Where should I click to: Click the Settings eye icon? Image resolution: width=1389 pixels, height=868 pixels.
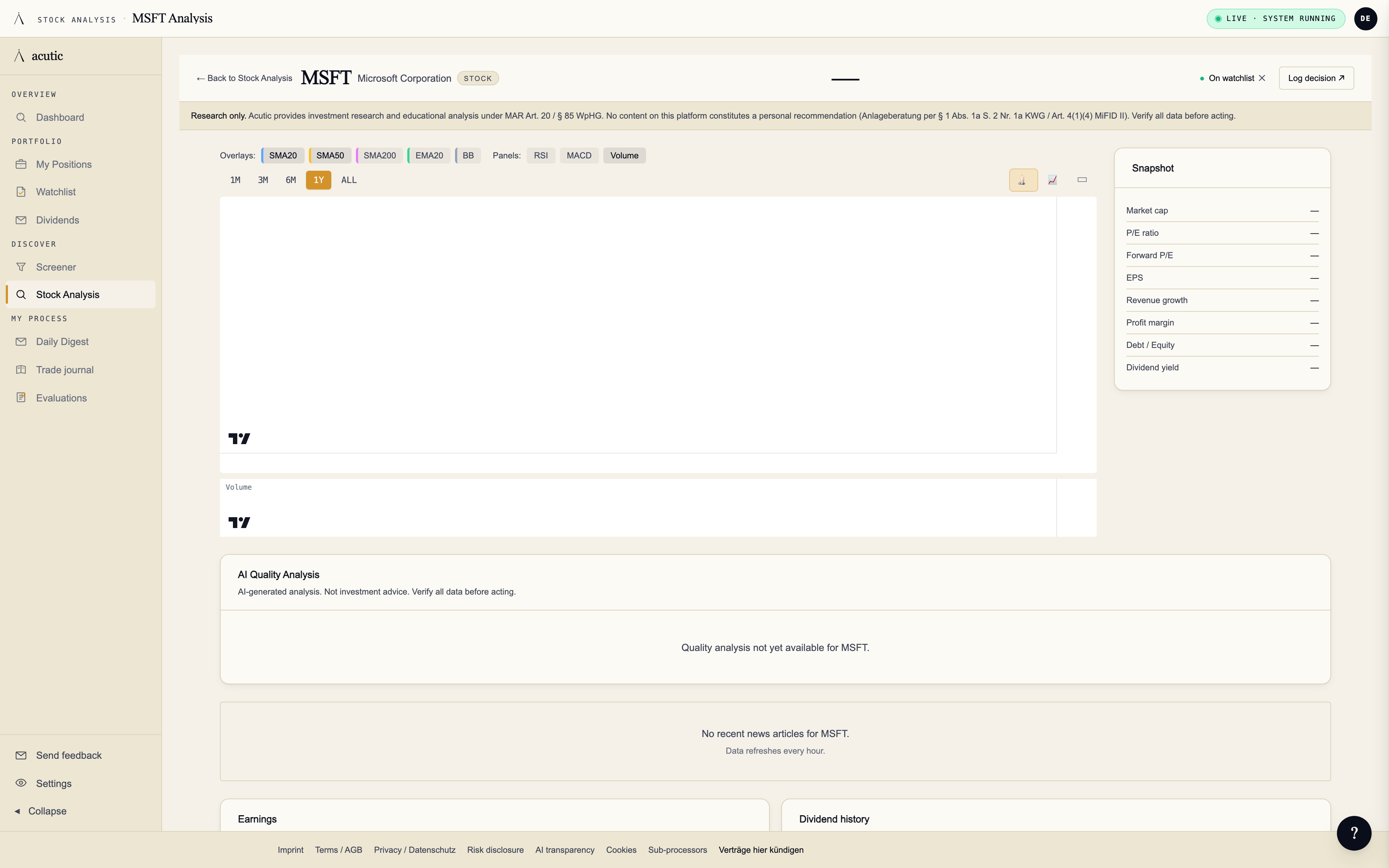(21, 783)
